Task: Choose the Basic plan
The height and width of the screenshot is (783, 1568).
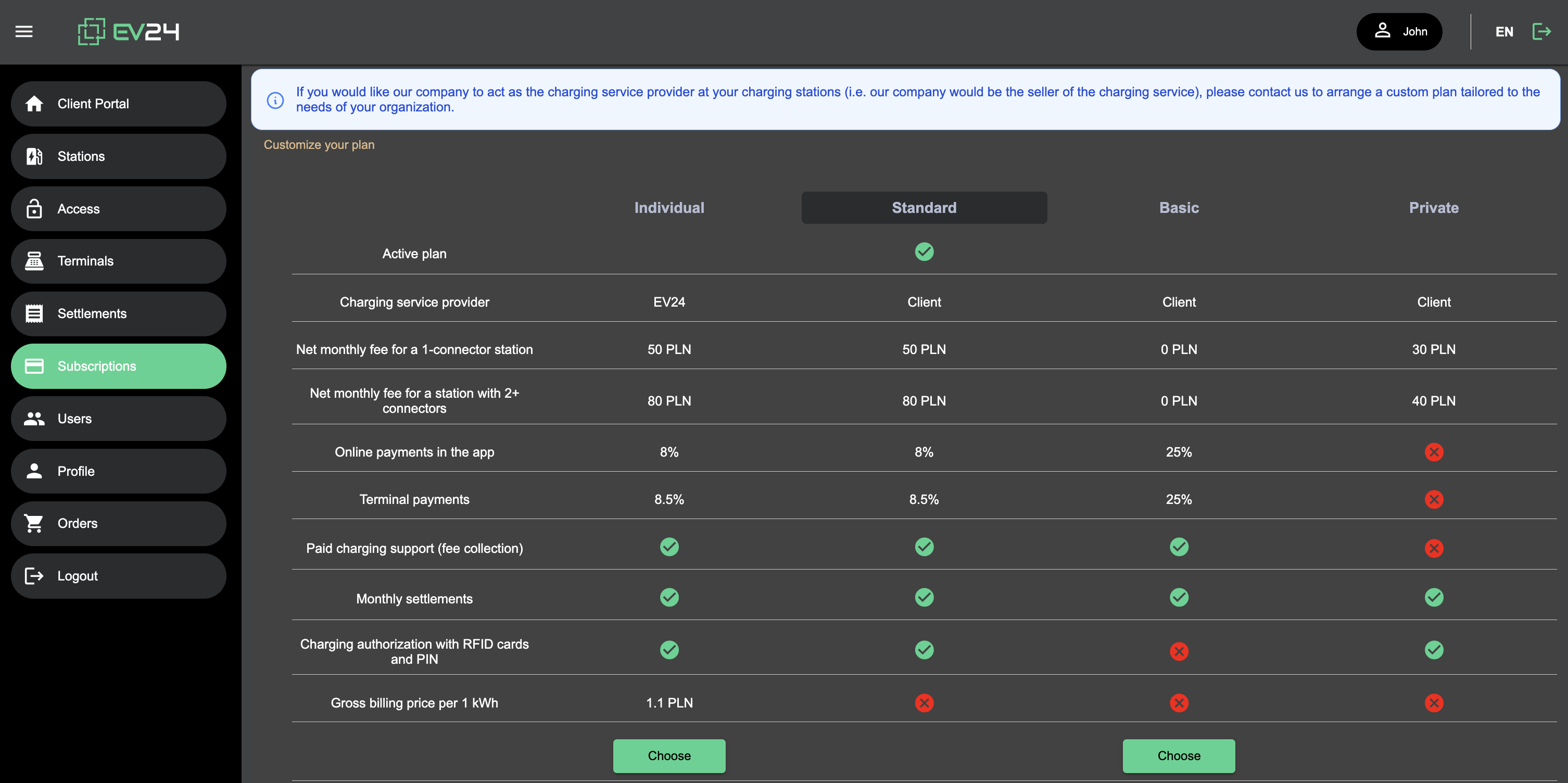Action: coord(1178,755)
